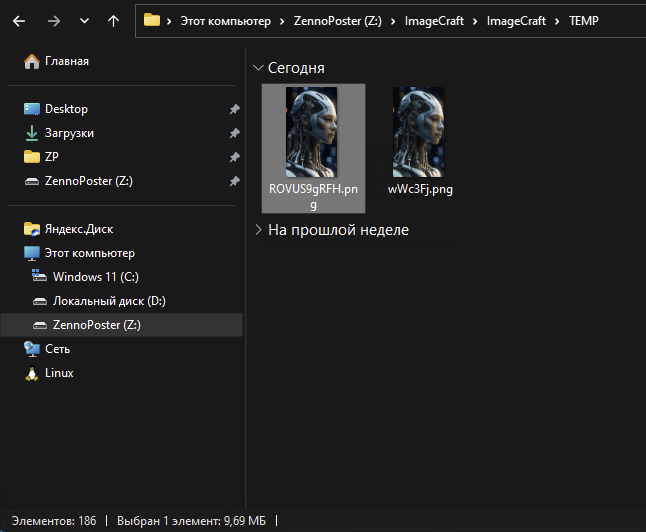Open Главная in the navigation pane
This screenshot has height=532, width=646.
pyautogui.click(x=66, y=61)
